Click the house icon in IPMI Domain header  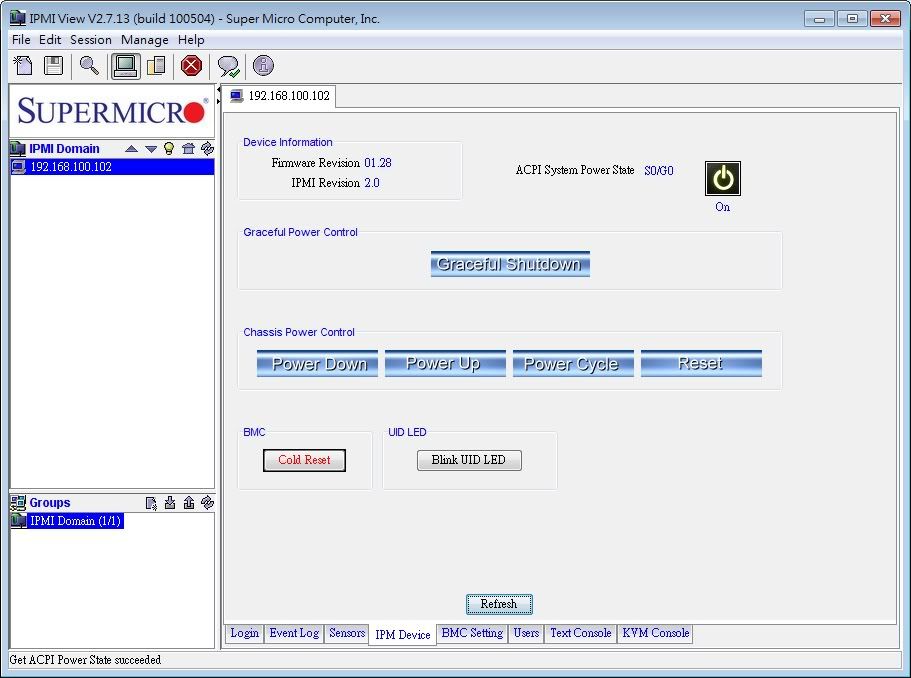point(188,149)
